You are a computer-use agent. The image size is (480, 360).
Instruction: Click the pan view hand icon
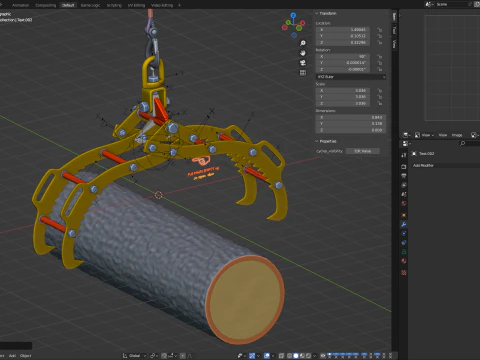coord(303,53)
